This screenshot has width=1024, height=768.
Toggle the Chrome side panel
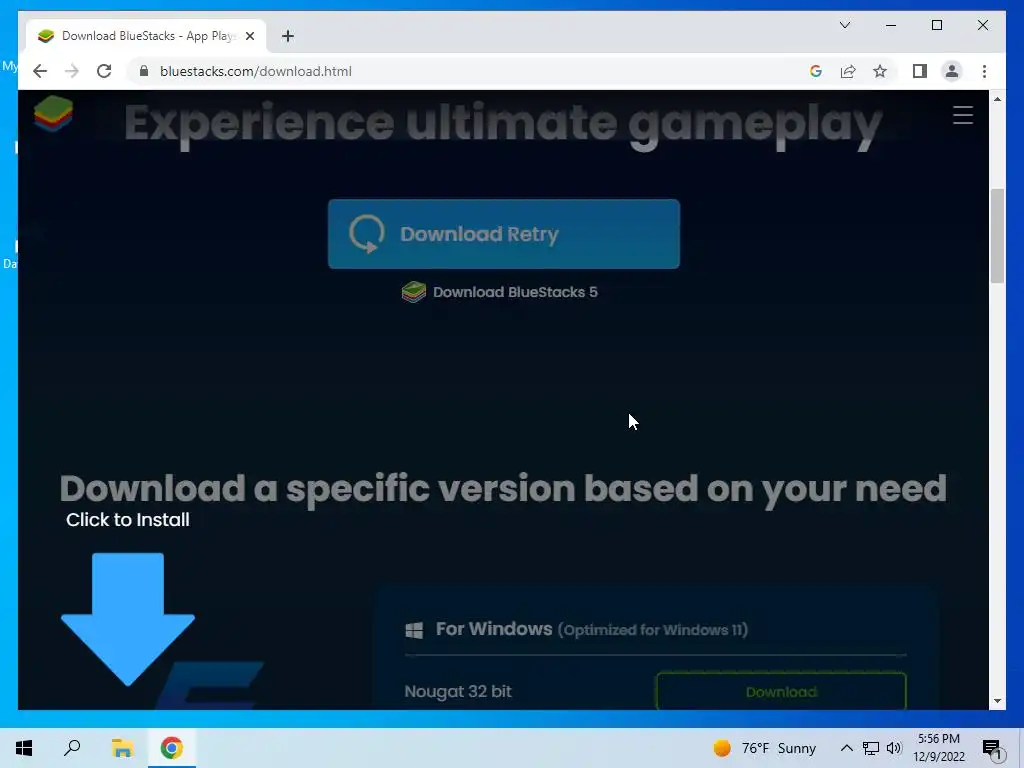point(920,71)
